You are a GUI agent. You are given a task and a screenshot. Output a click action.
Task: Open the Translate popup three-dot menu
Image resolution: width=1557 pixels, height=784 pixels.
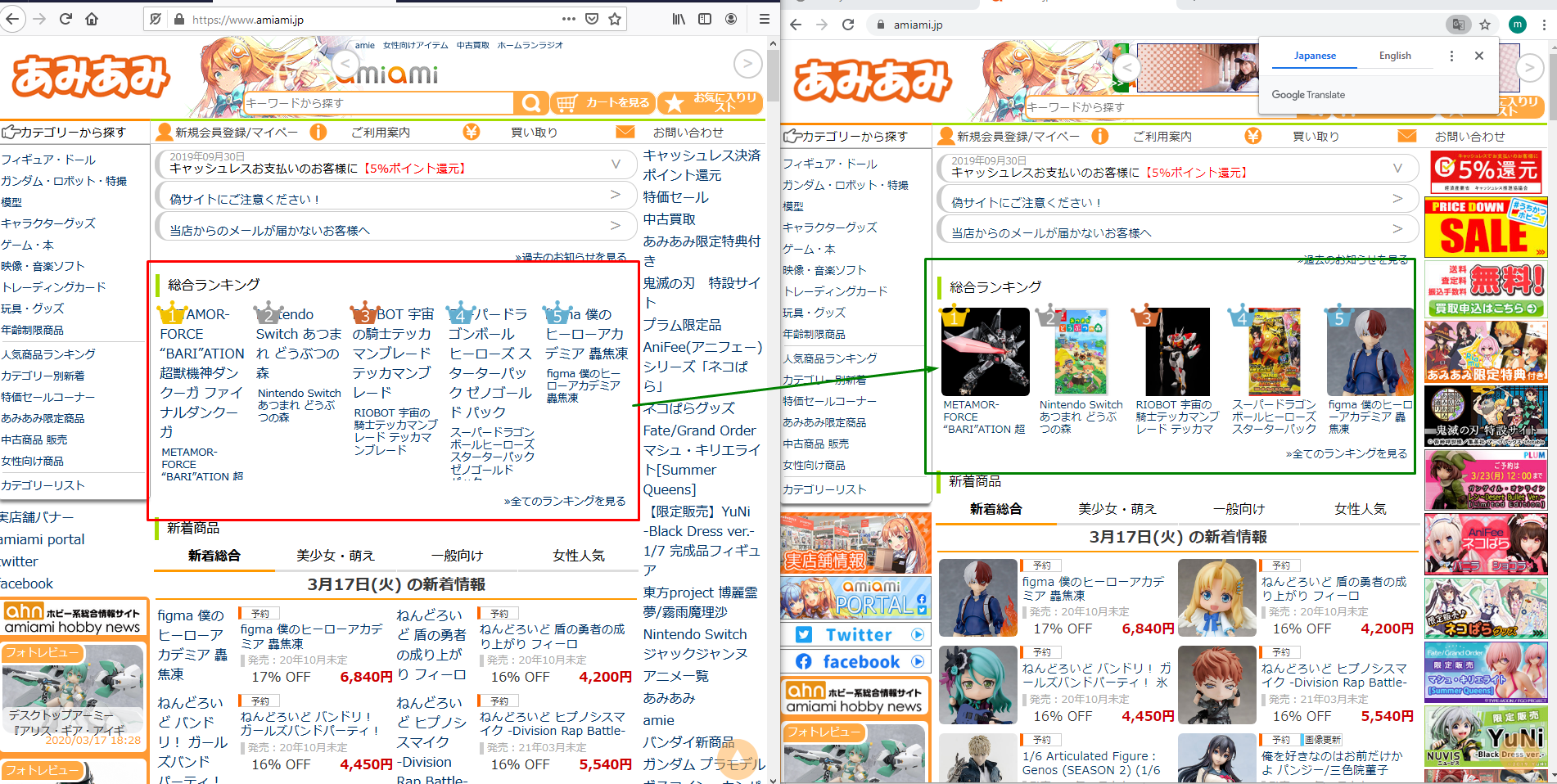point(1451,55)
